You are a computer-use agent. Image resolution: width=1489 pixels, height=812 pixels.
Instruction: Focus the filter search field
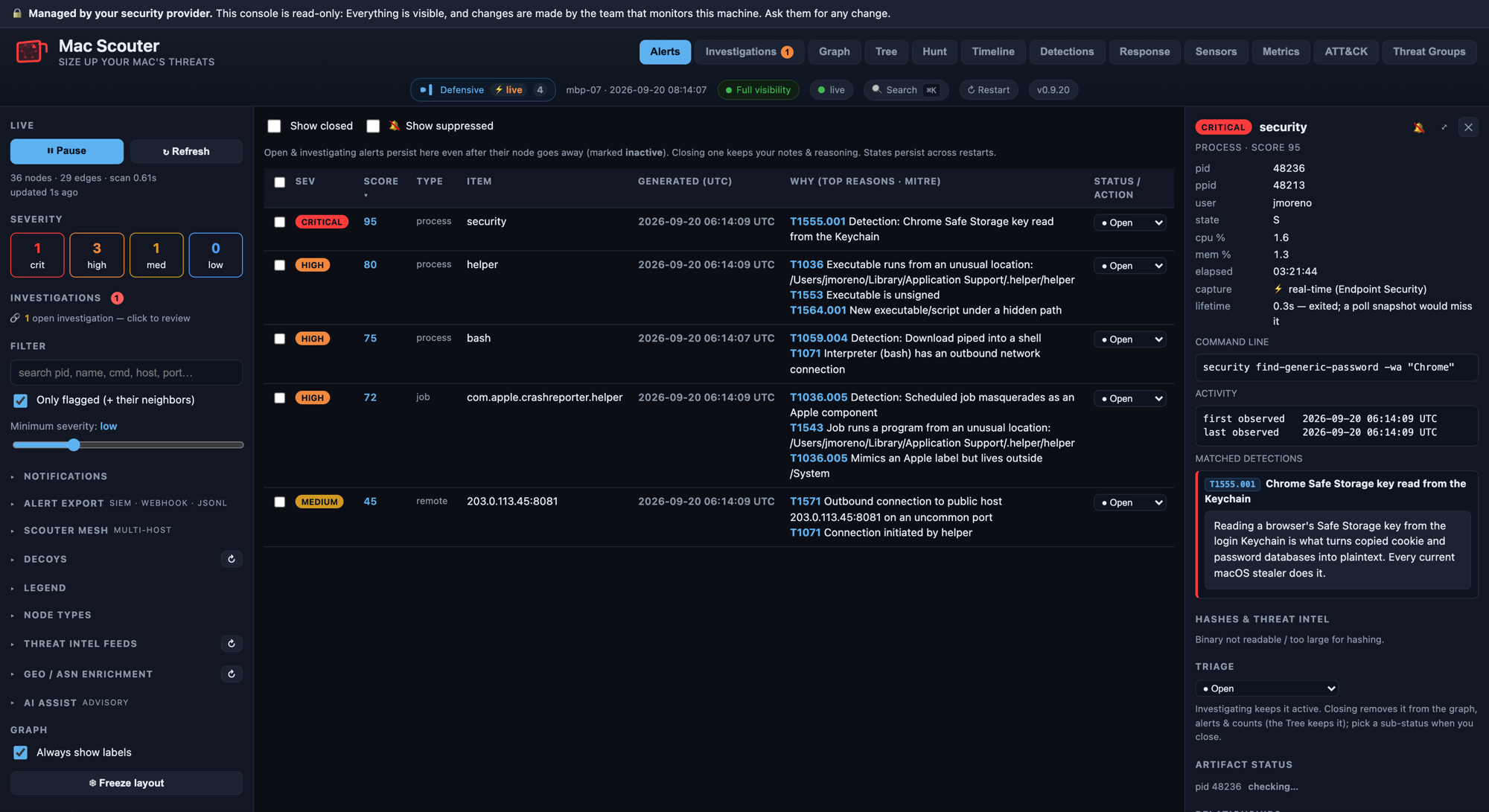tap(126, 372)
